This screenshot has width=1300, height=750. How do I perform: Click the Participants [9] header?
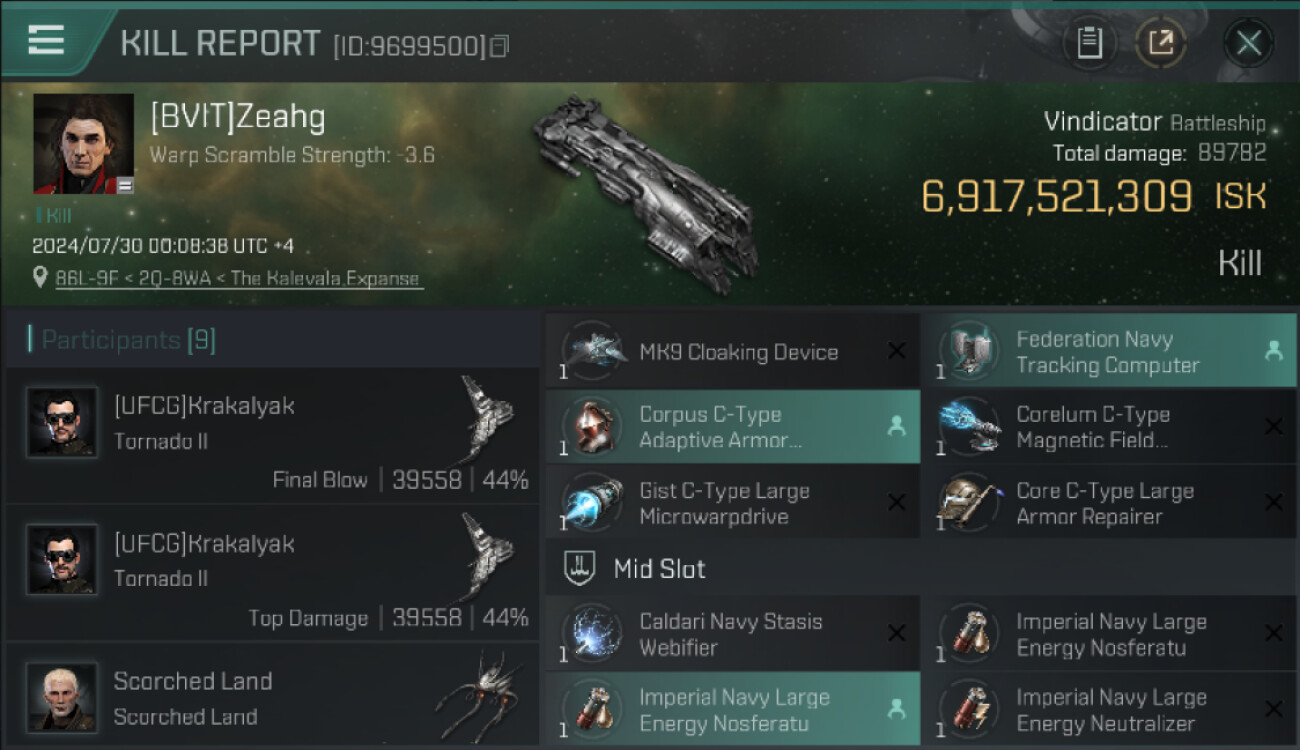(x=128, y=340)
